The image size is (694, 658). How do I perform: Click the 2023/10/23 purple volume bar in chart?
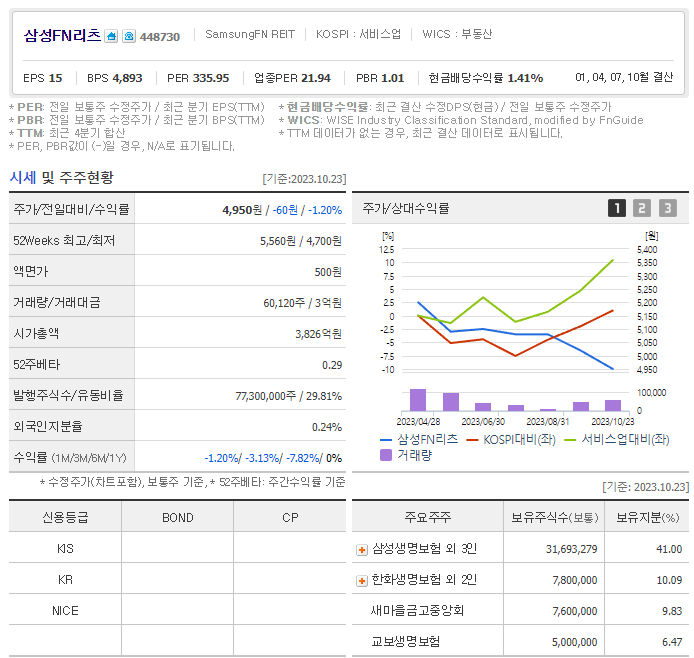coord(613,406)
